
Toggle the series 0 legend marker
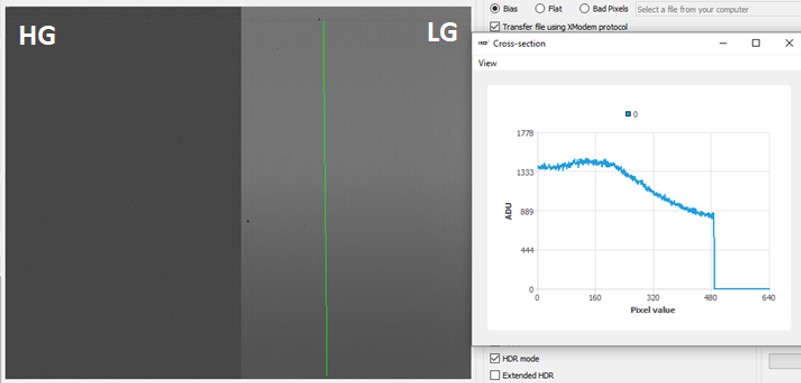(x=628, y=114)
